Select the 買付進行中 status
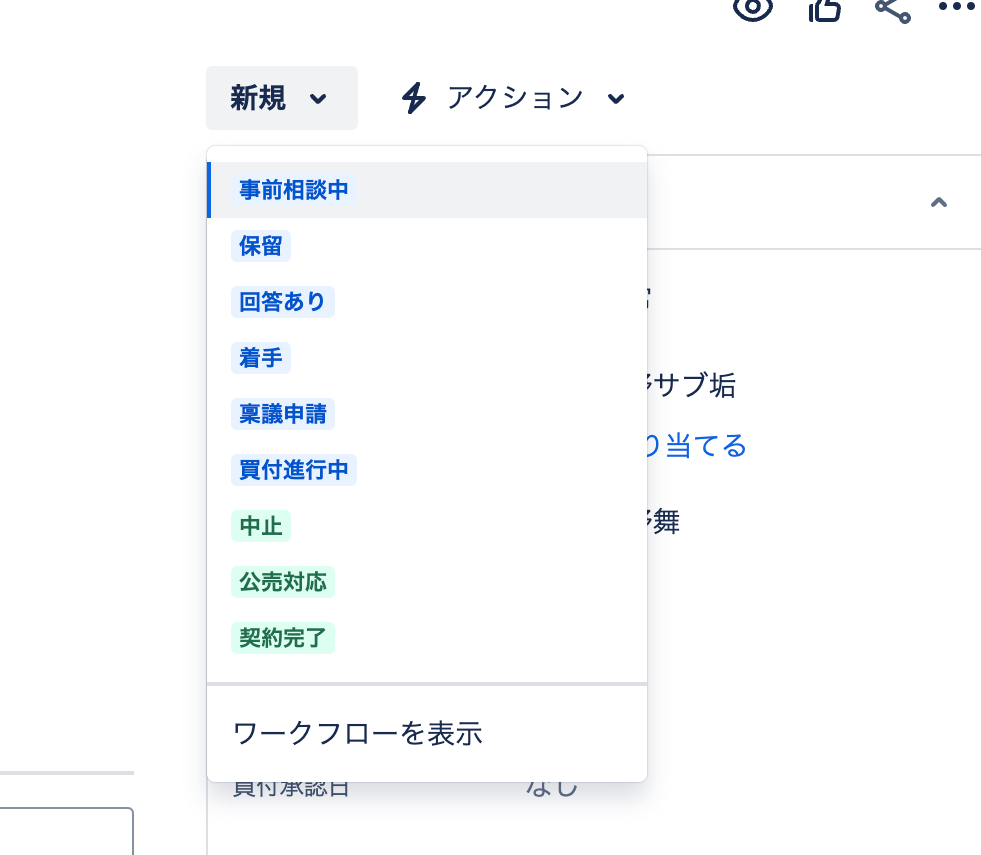The image size is (981, 855). click(294, 470)
